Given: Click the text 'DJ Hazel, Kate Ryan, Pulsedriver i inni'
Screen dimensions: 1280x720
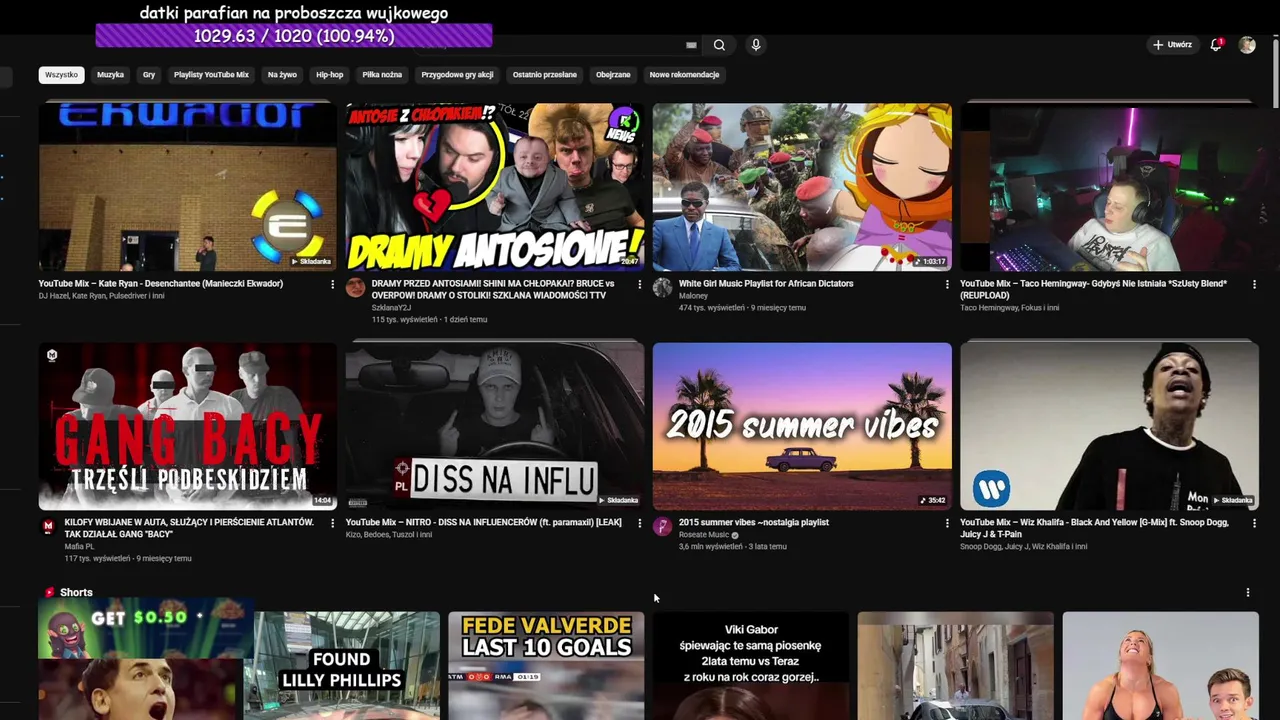Looking at the screenshot, I should tap(102, 296).
